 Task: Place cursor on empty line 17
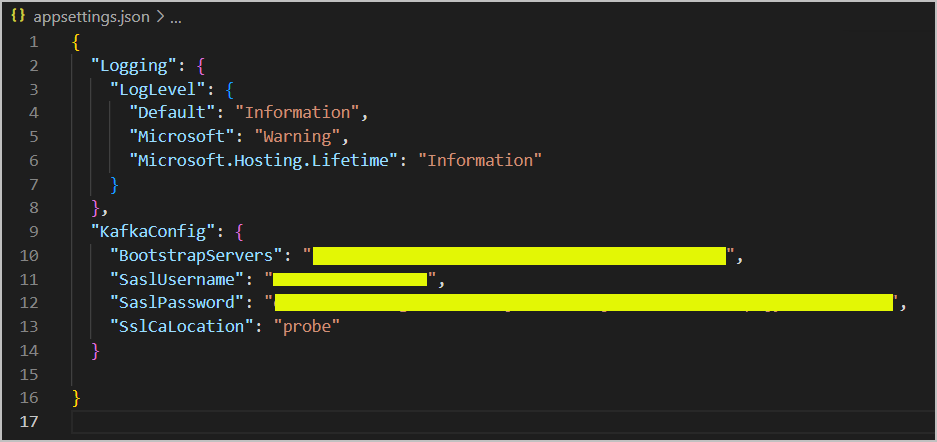[x=504, y=421]
